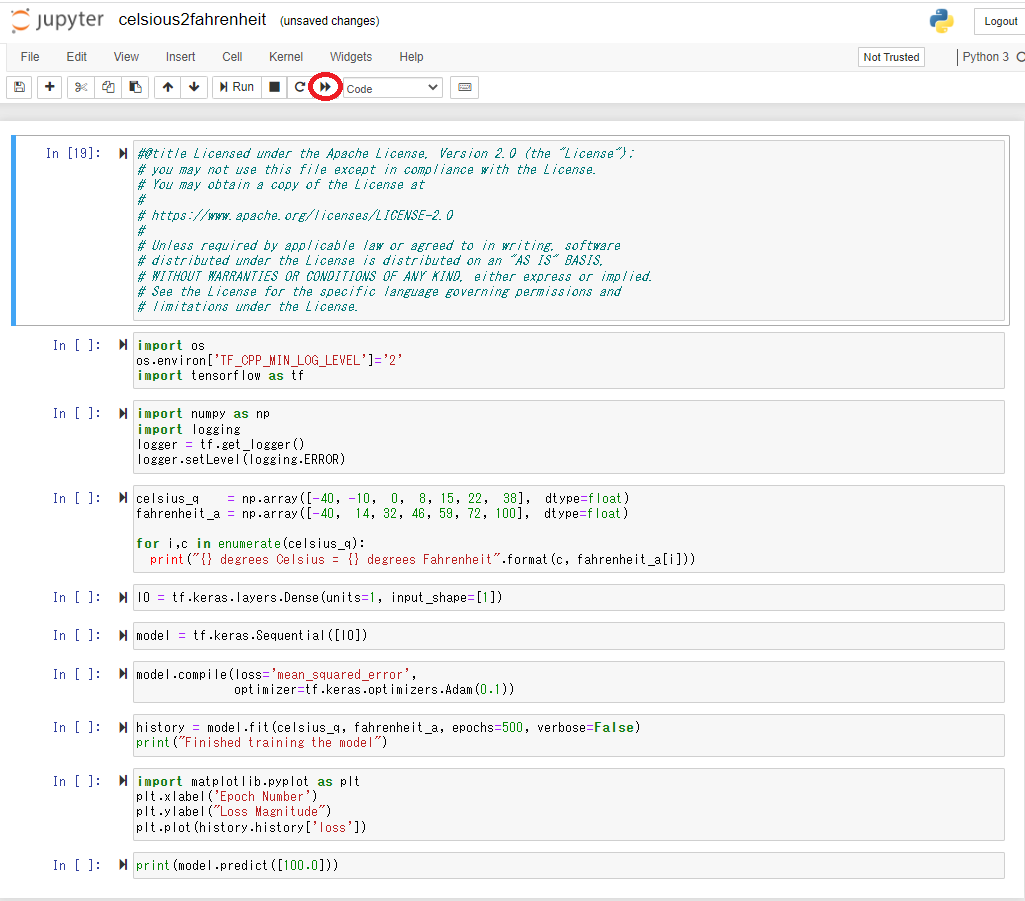Open the Kernel menu

coord(285,57)
